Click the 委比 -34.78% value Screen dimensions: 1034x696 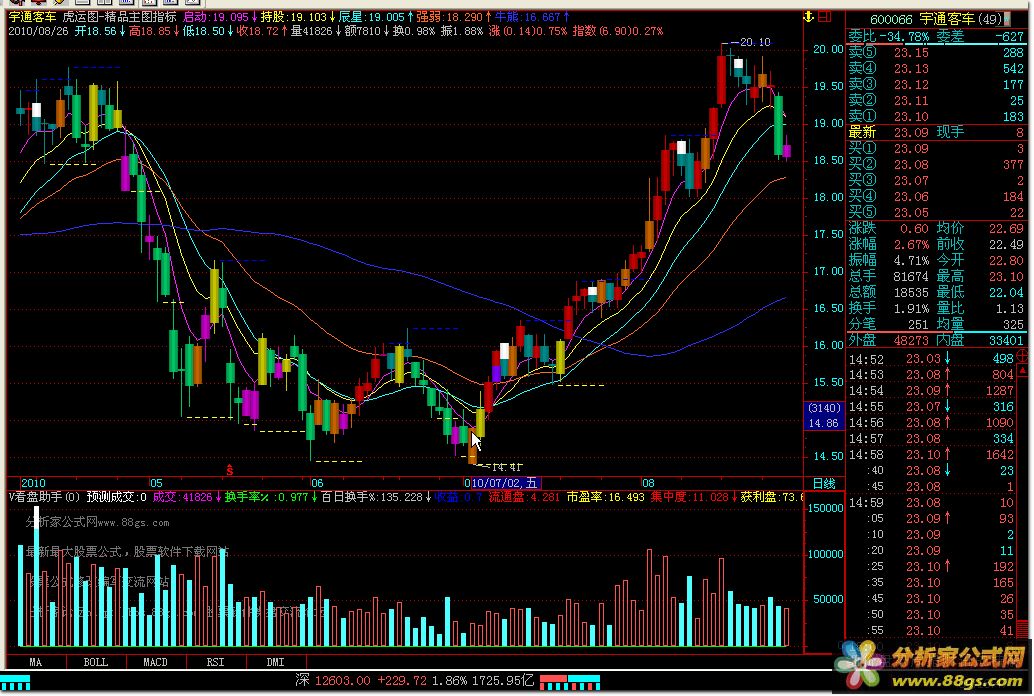(889, 36)
